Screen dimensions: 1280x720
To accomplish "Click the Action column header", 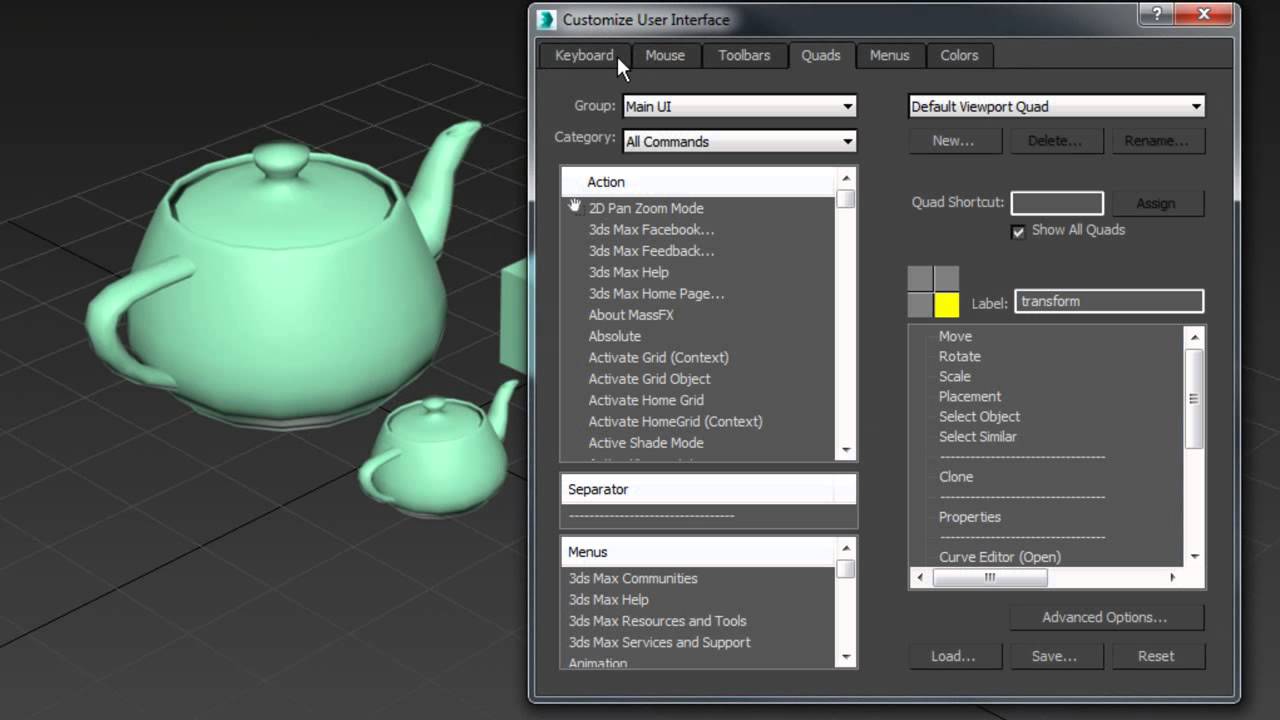I will pyautogui.click(x=699, y=181).
